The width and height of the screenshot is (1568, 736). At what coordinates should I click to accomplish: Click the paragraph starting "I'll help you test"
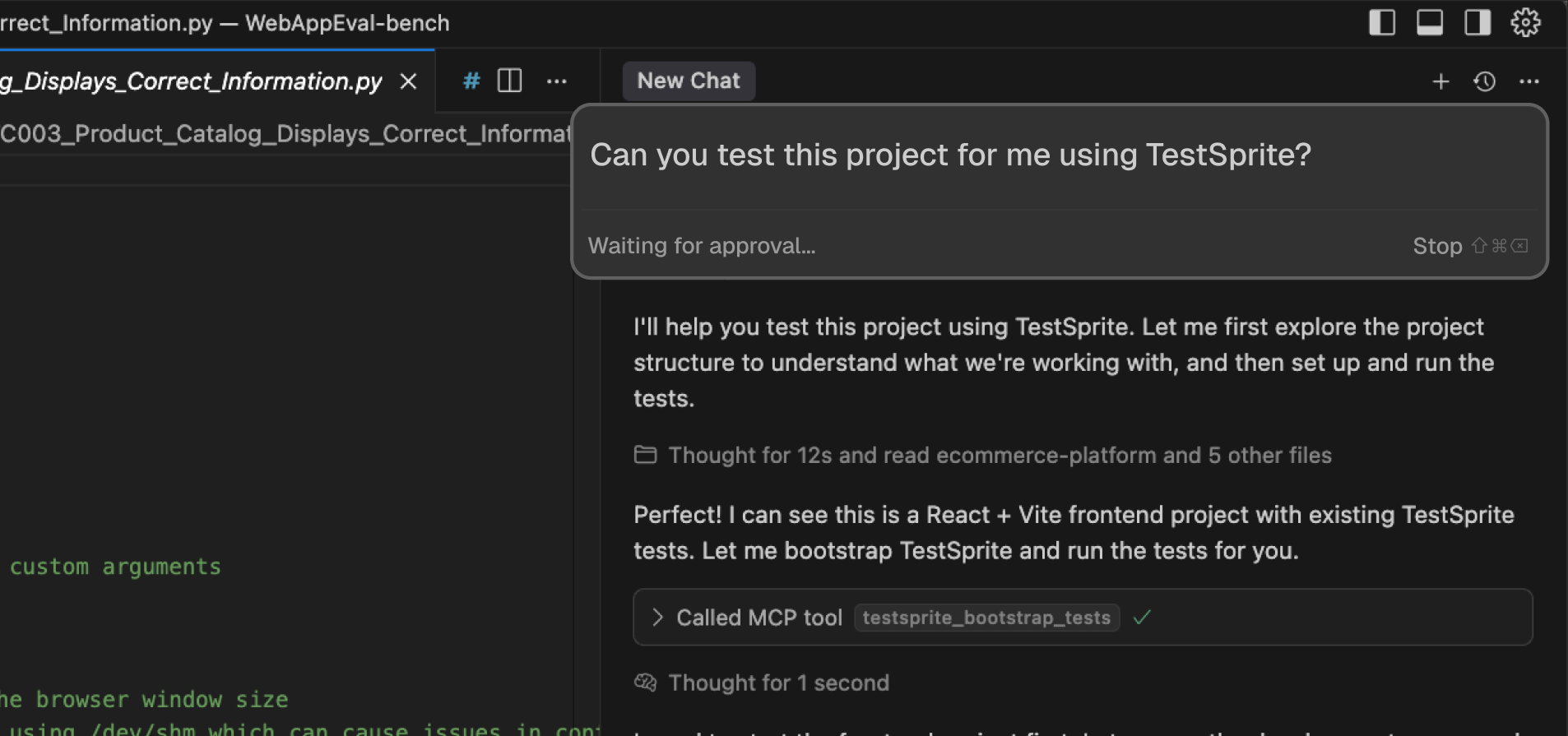click(x=1064, y=363)
